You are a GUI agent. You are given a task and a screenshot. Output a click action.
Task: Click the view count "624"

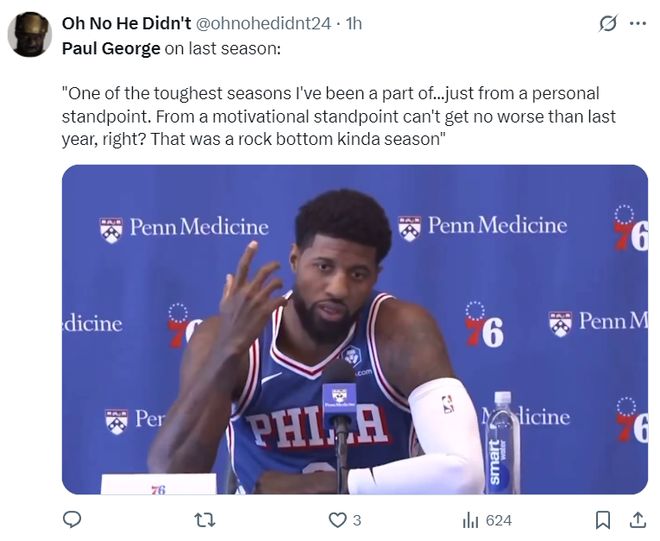click(x=498, y=520)
